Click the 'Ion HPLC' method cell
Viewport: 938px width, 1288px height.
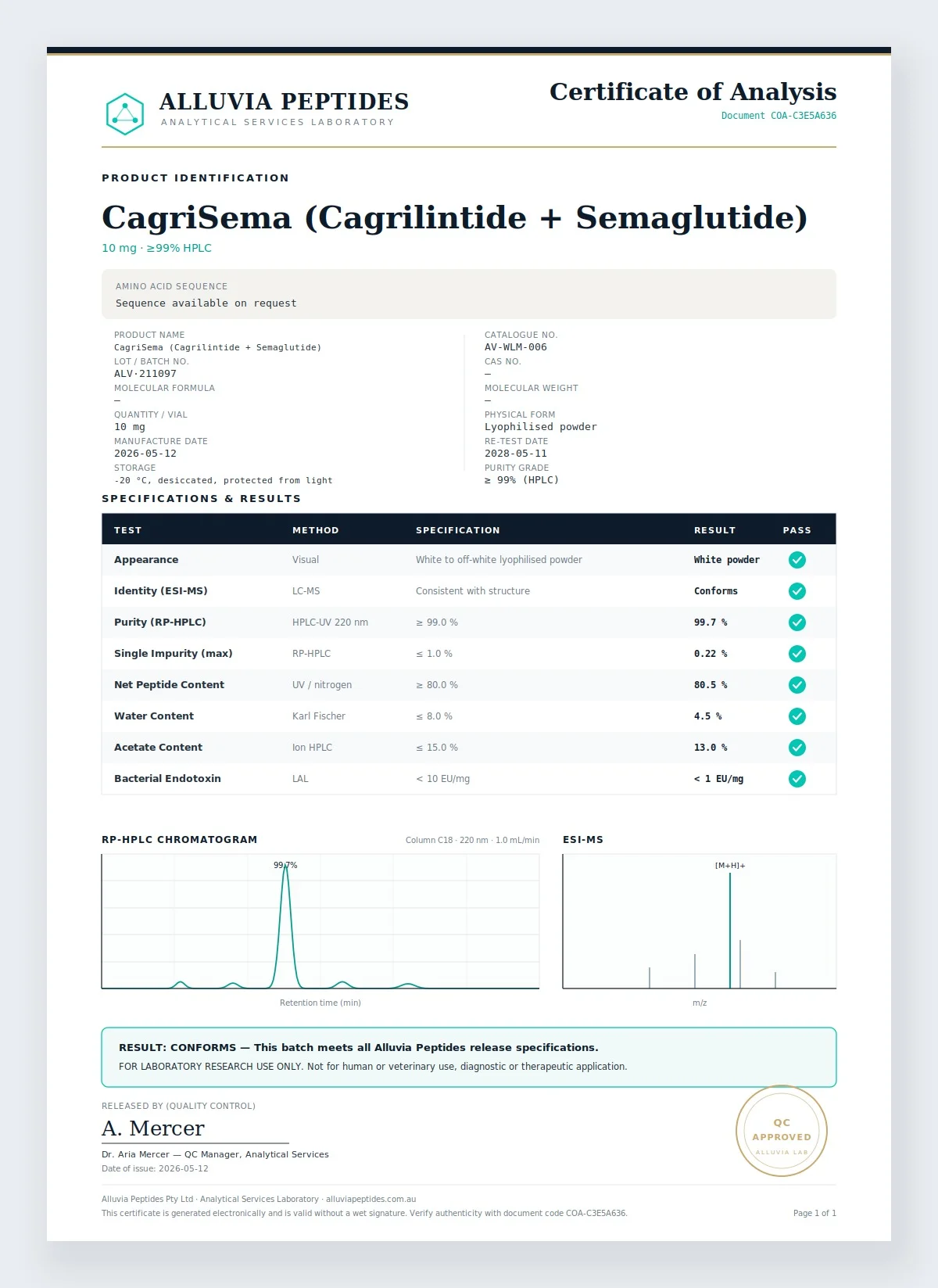[312, 748]
